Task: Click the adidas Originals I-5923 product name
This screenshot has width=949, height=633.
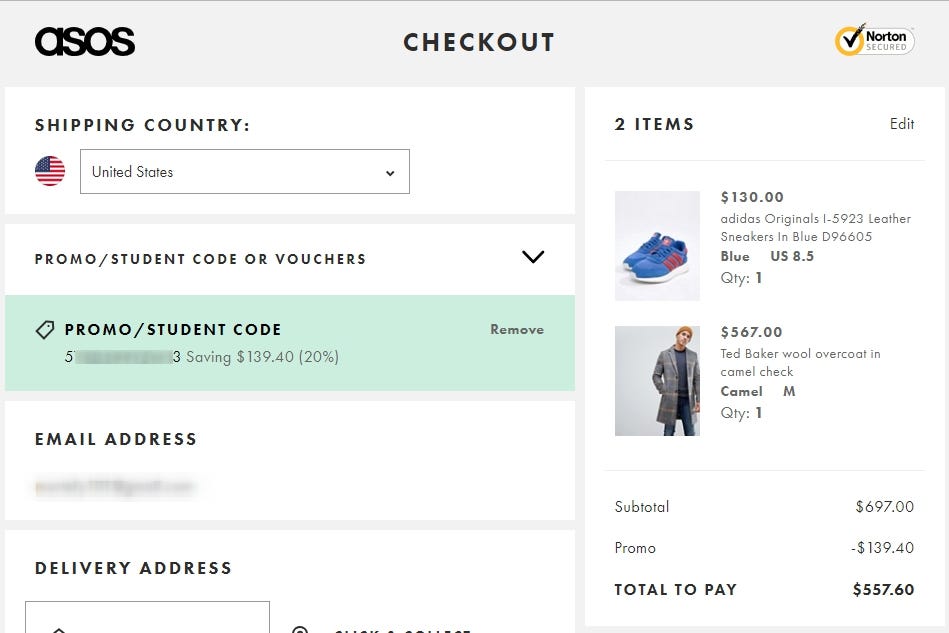Action: (x=815, y=227)
